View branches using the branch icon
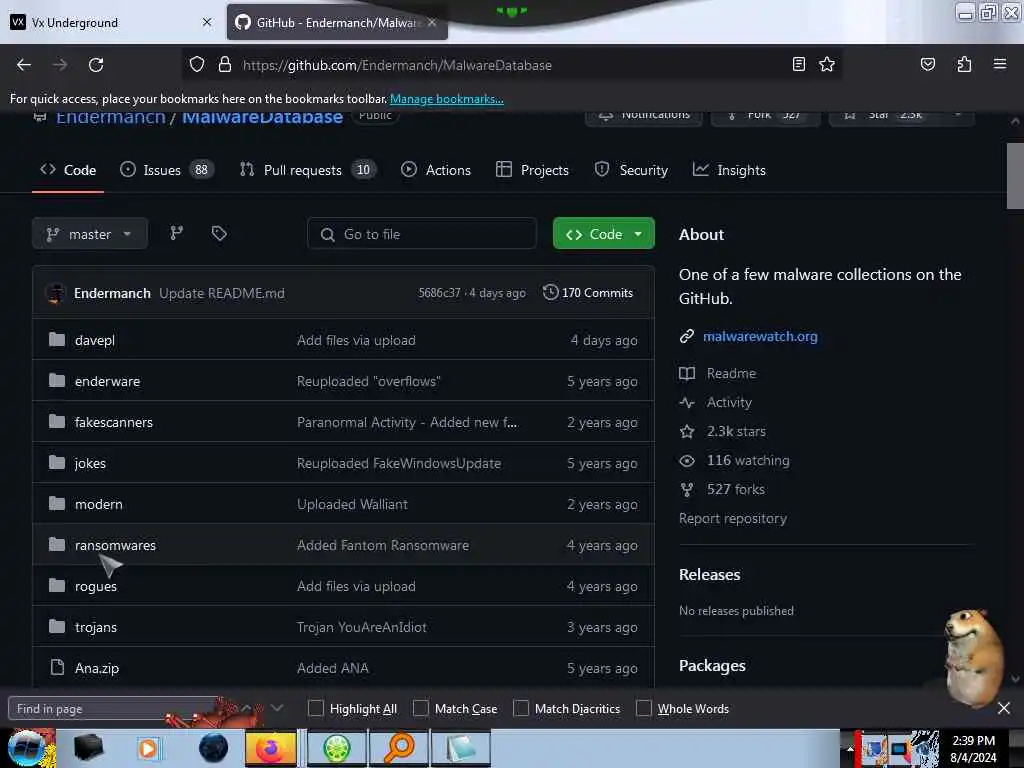This screenshot has width=1024, height=768. pos(176,233)
